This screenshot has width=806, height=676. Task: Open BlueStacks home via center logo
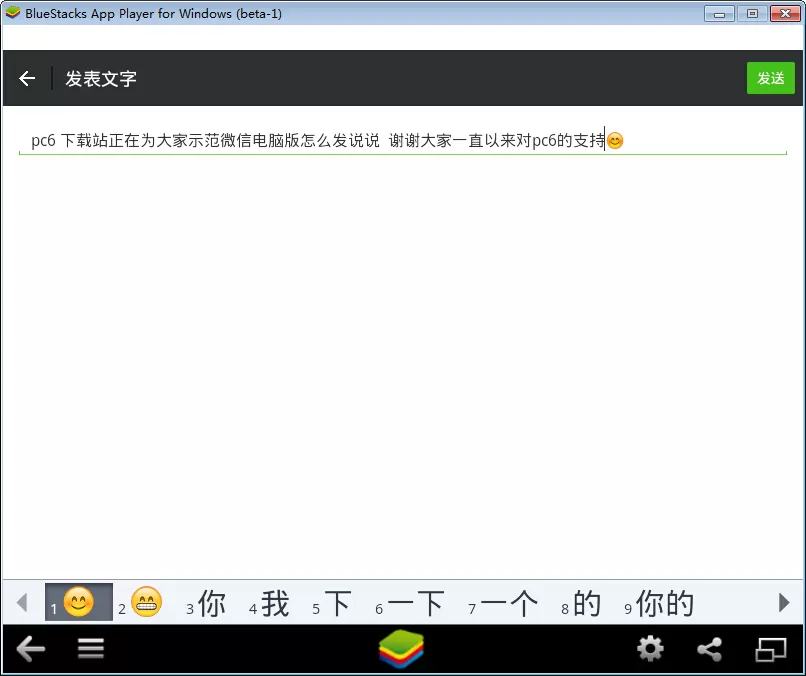[x=401, y=649]
